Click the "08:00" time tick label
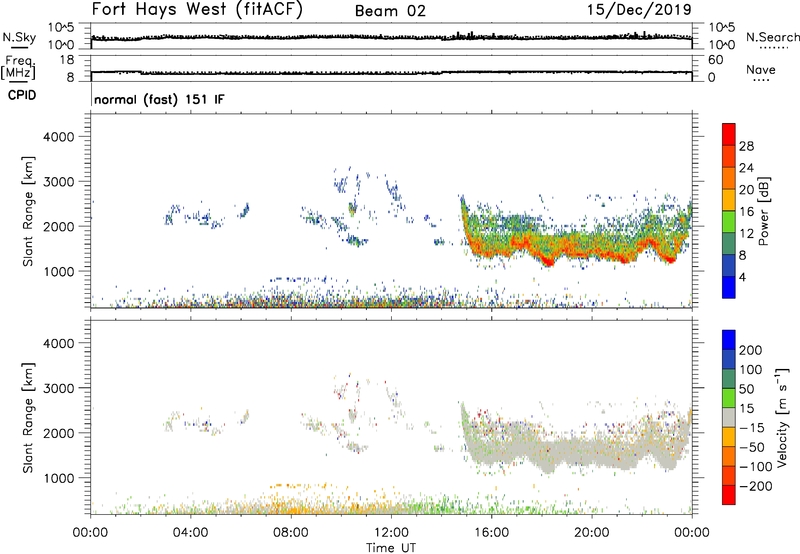This screenshot has height=554, width=800. pos(291,533)
